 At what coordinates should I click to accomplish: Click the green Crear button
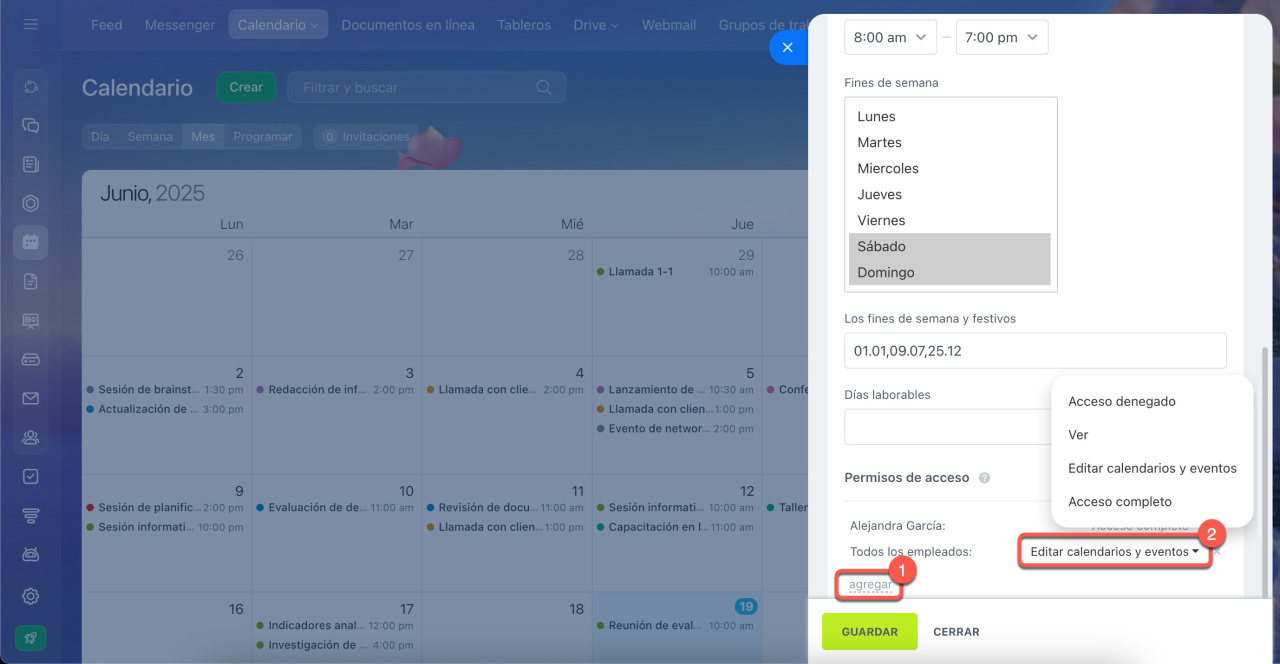[x=246, y=87]
